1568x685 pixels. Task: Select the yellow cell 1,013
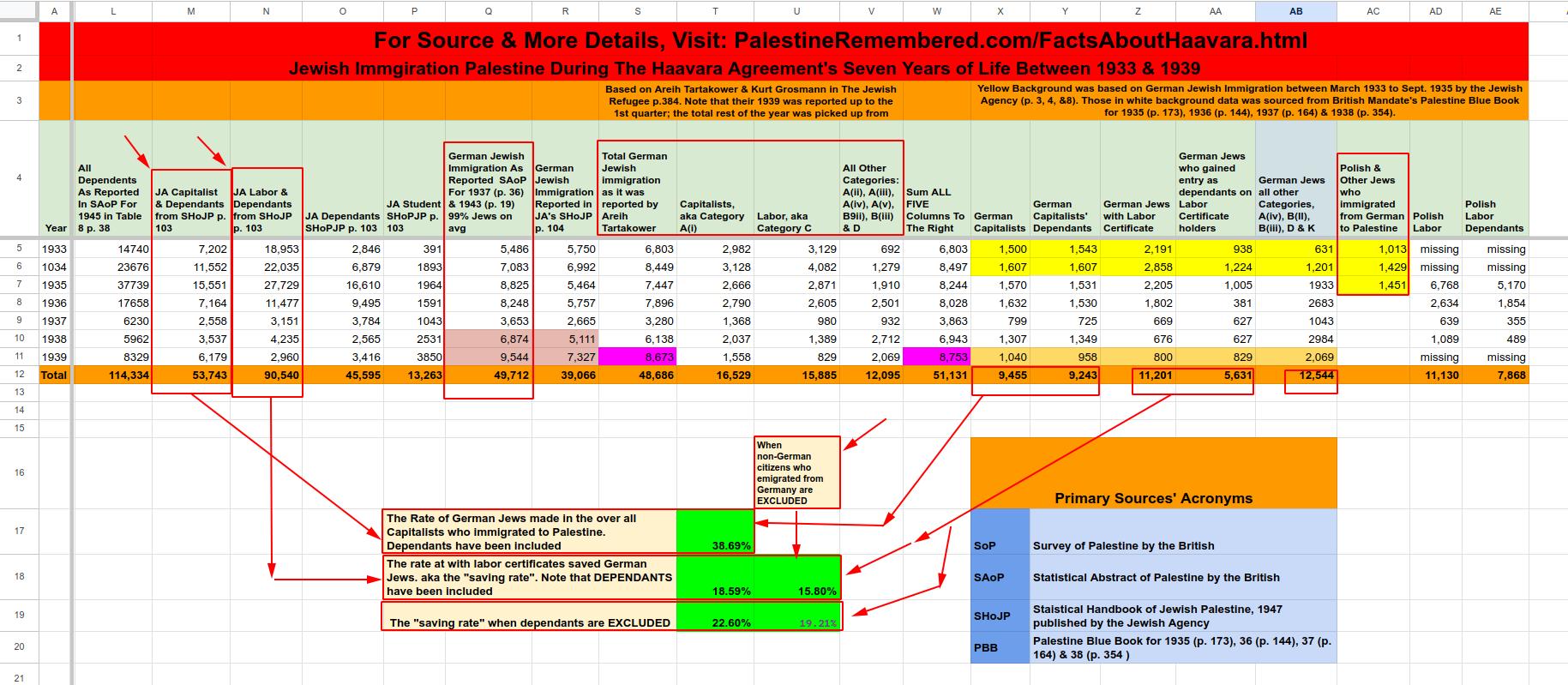coord(1373,249)
